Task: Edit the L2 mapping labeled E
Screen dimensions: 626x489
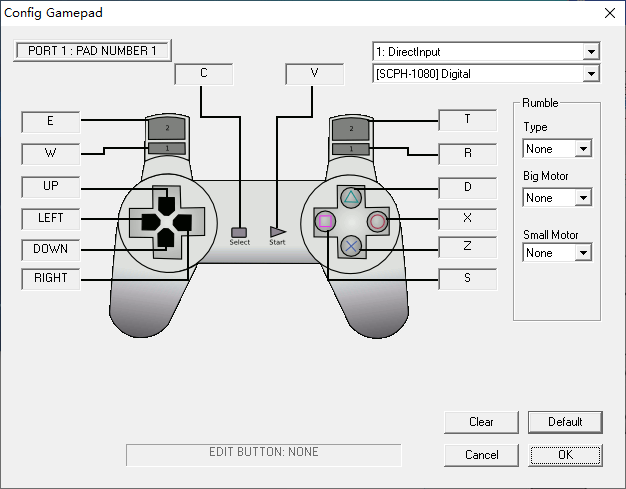Action: pyautogui.click(x=51, y=122)
